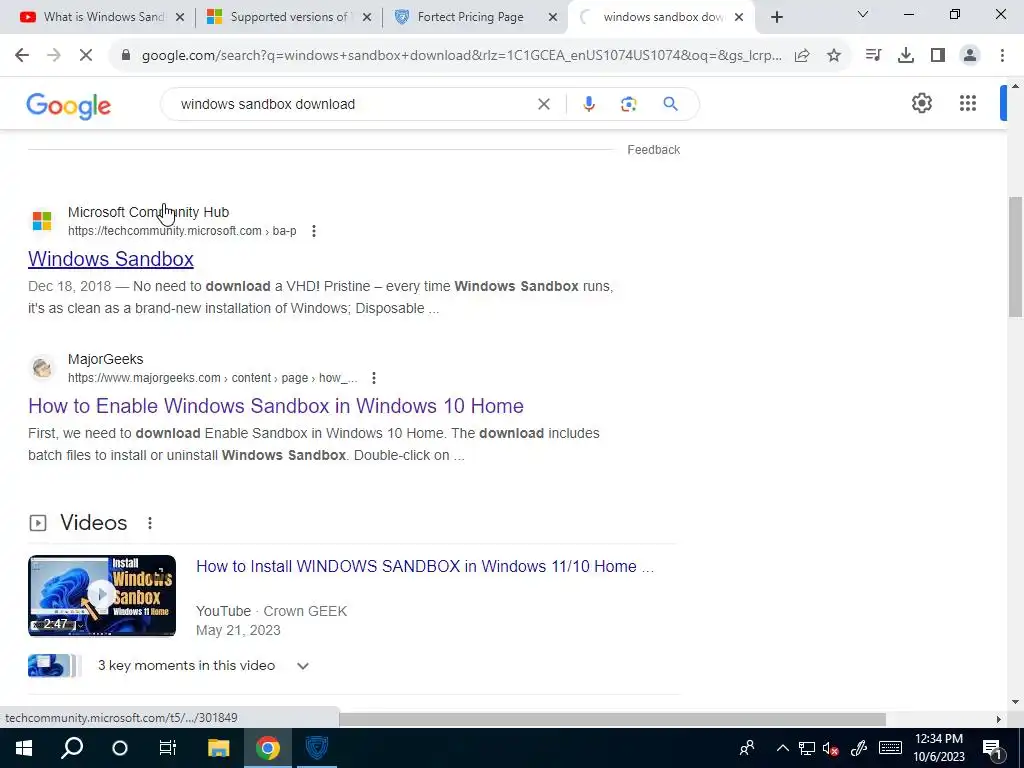Share this page icon in address bar
This screenshot has width=1024, height=768.
802,56
